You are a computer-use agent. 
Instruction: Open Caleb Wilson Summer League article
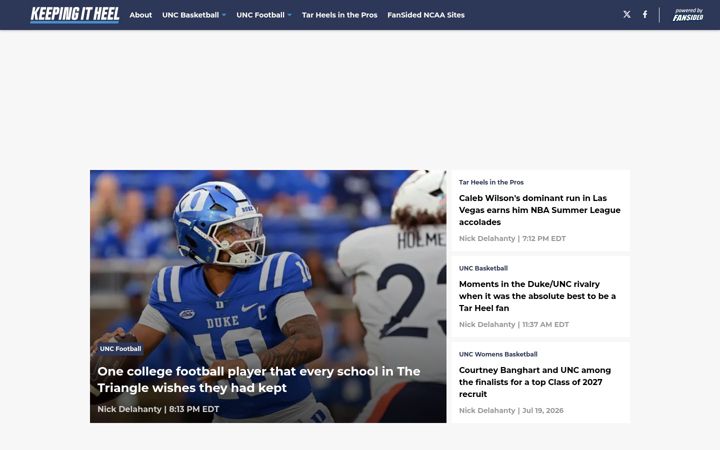(x=540, y=210)
